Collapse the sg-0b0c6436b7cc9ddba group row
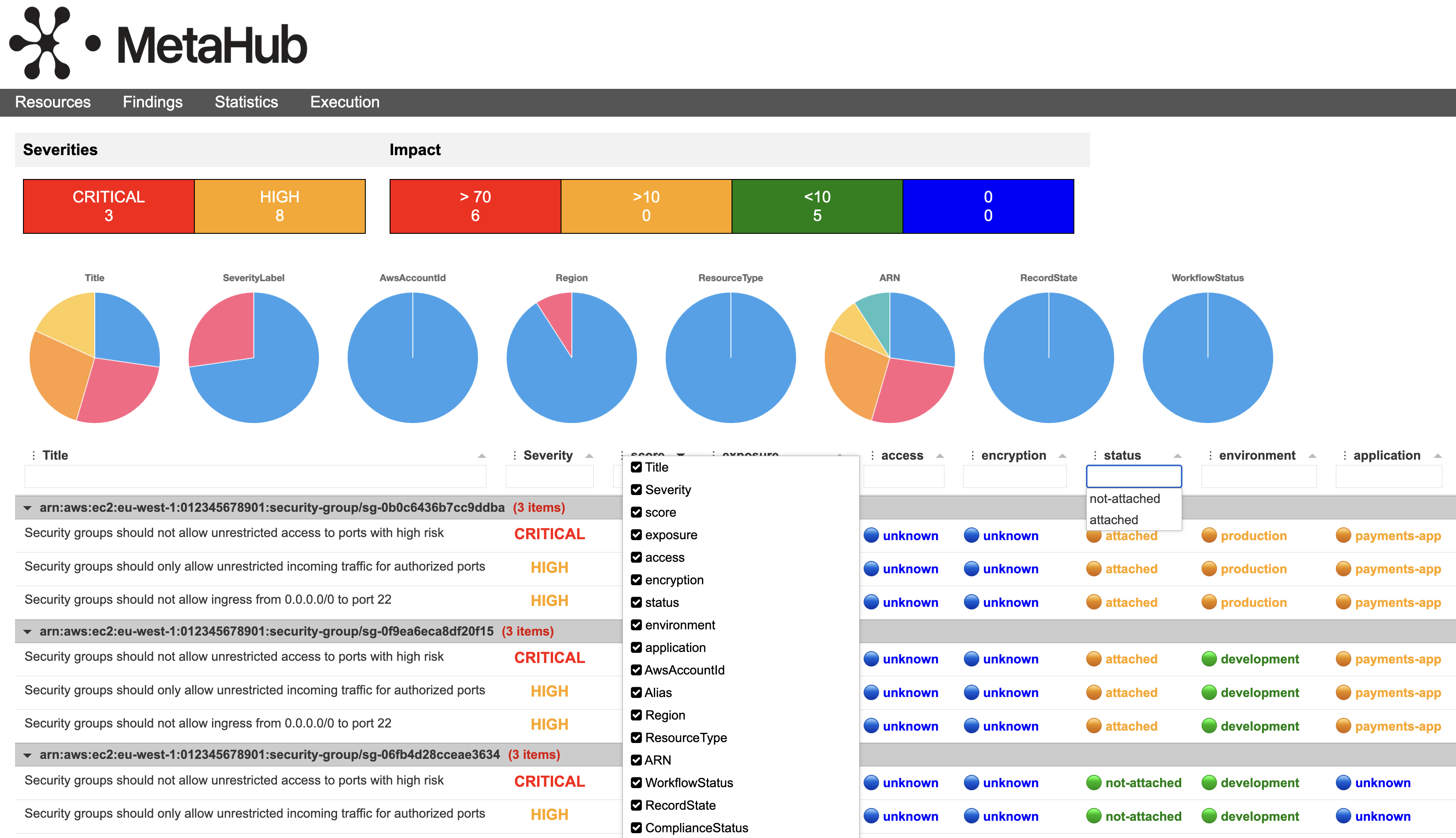1456x838 pixels. [27, 508]
